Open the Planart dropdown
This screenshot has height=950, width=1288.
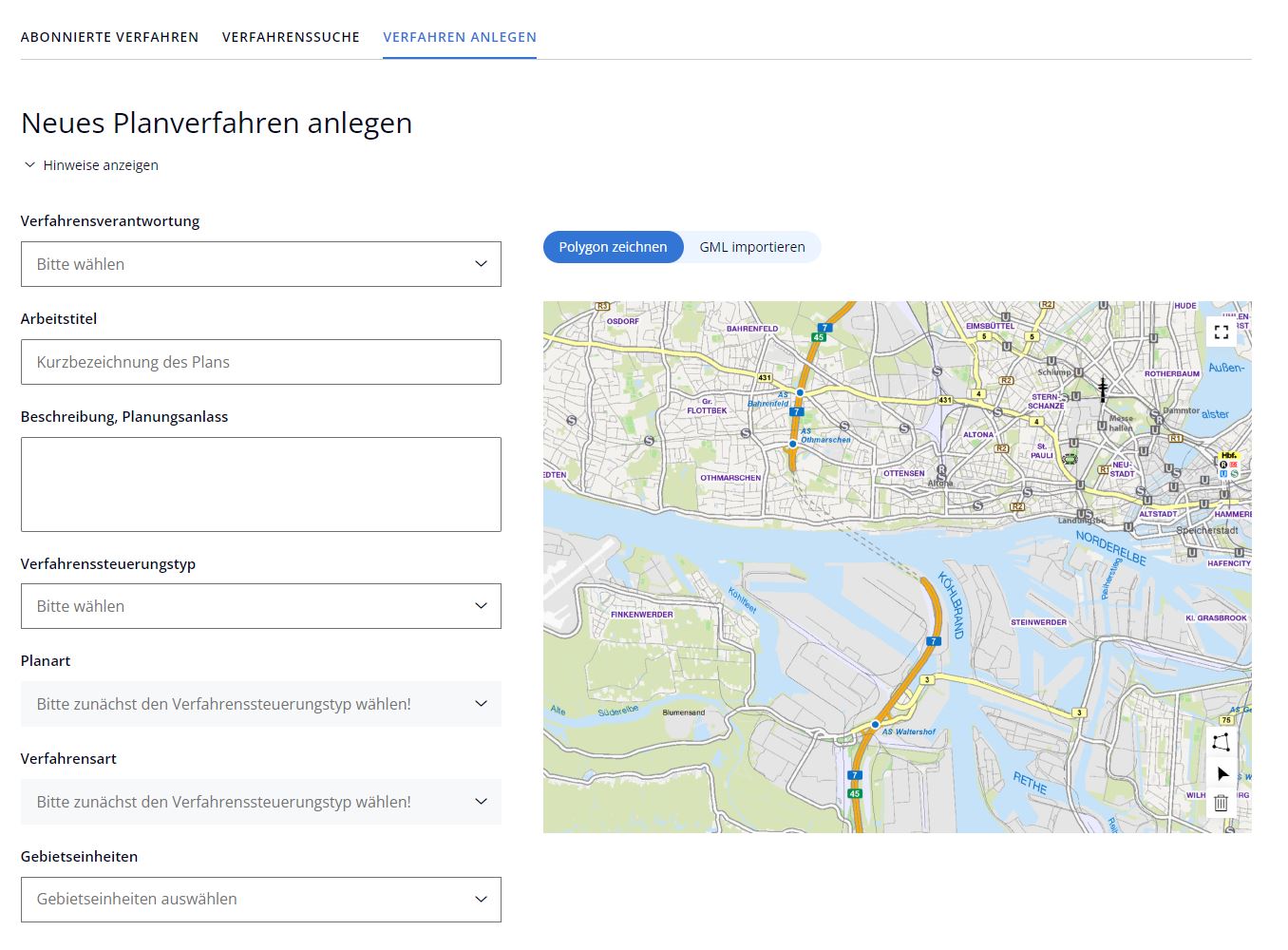pos(260,703)
